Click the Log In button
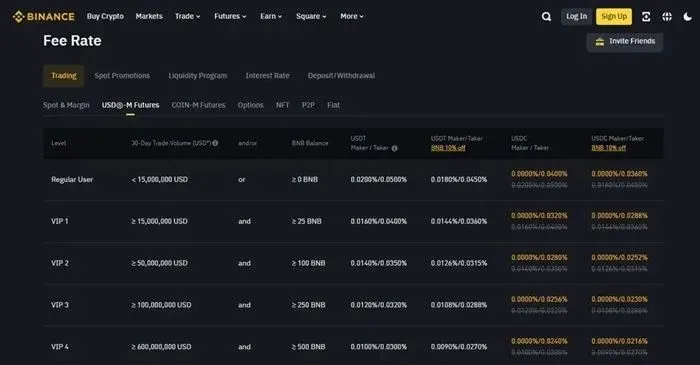 [x=576, y=17]
